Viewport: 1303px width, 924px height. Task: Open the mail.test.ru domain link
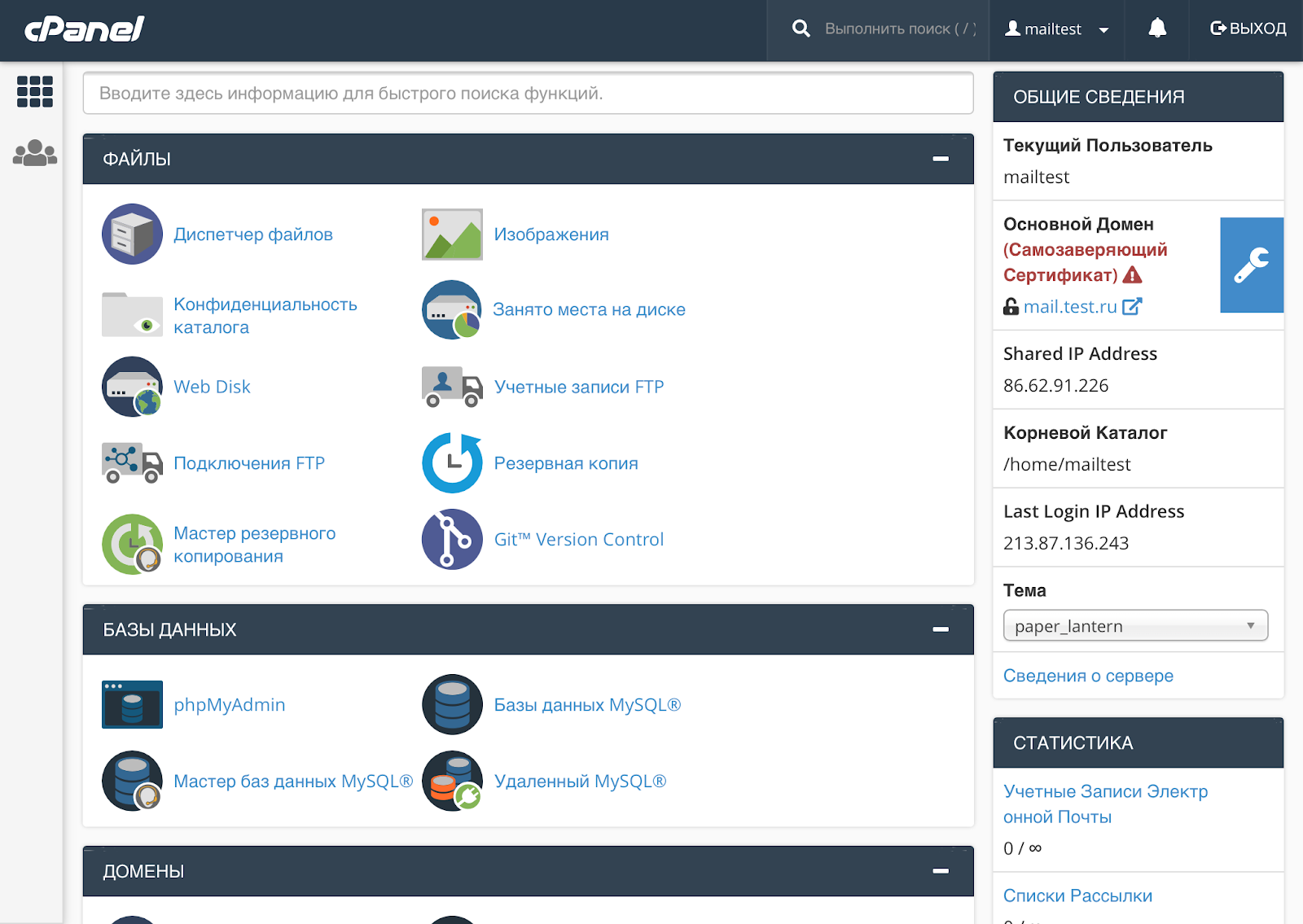pyautogui.click(x=1069, y=307)
